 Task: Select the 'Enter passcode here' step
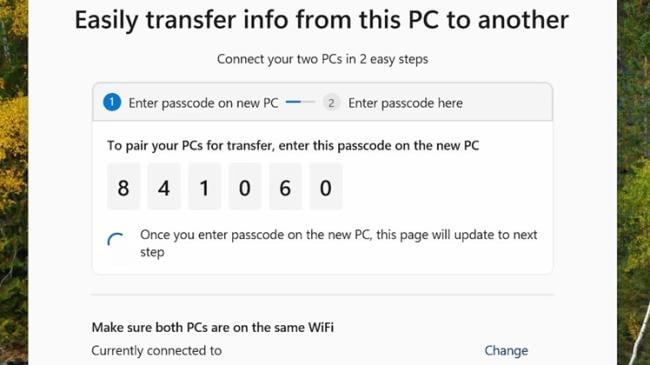point(405,103)
